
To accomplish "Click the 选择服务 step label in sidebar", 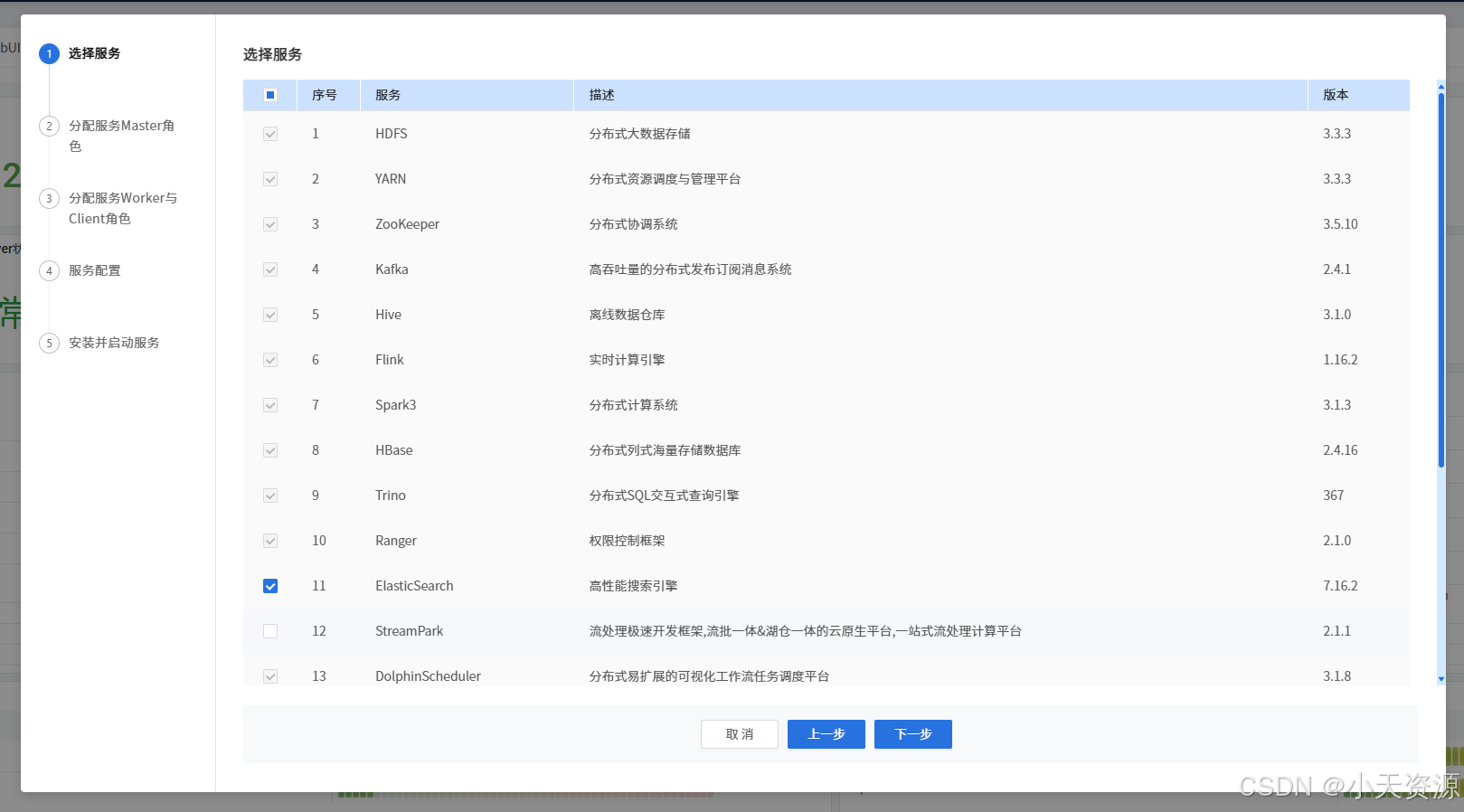I will (x=95, y=53).
